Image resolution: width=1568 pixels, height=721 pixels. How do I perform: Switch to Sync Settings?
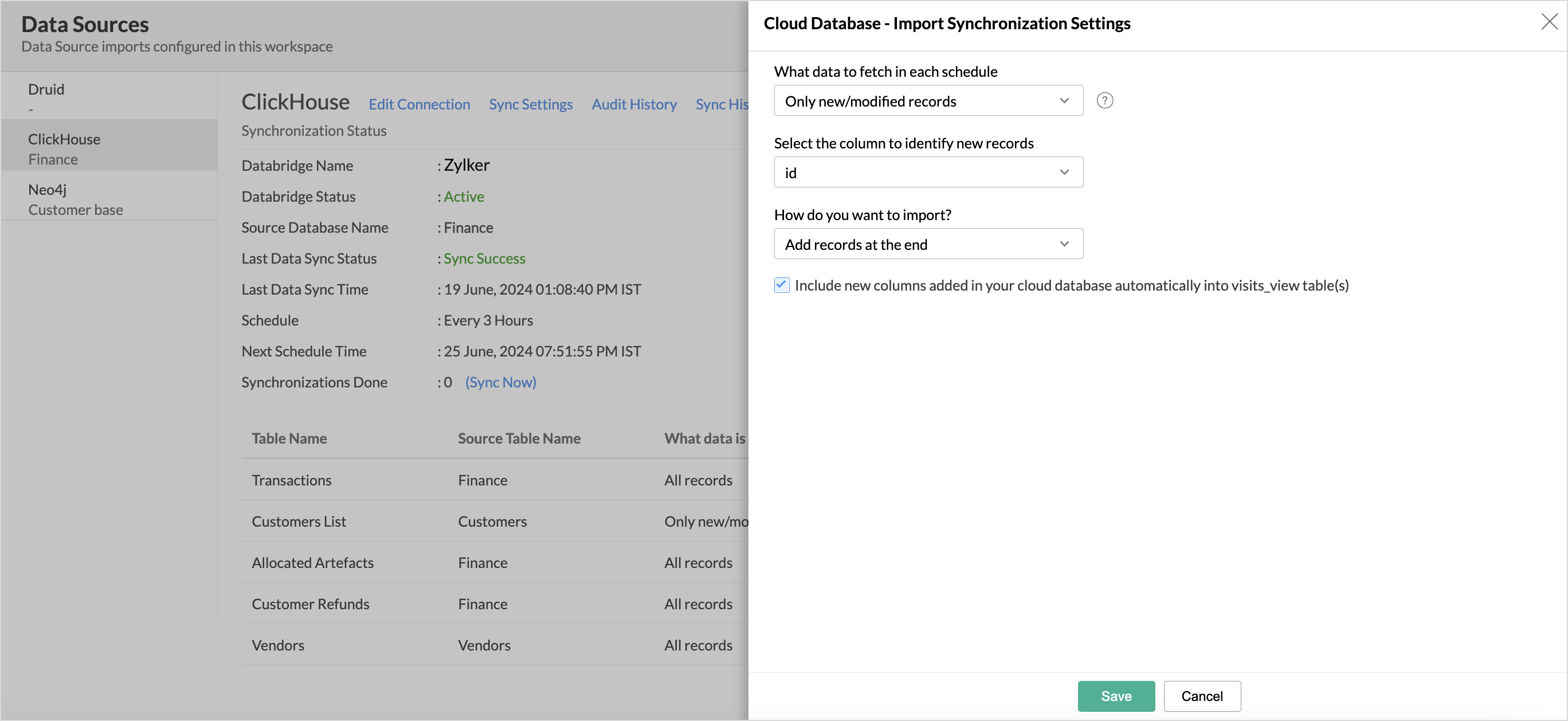coord(530,104)
